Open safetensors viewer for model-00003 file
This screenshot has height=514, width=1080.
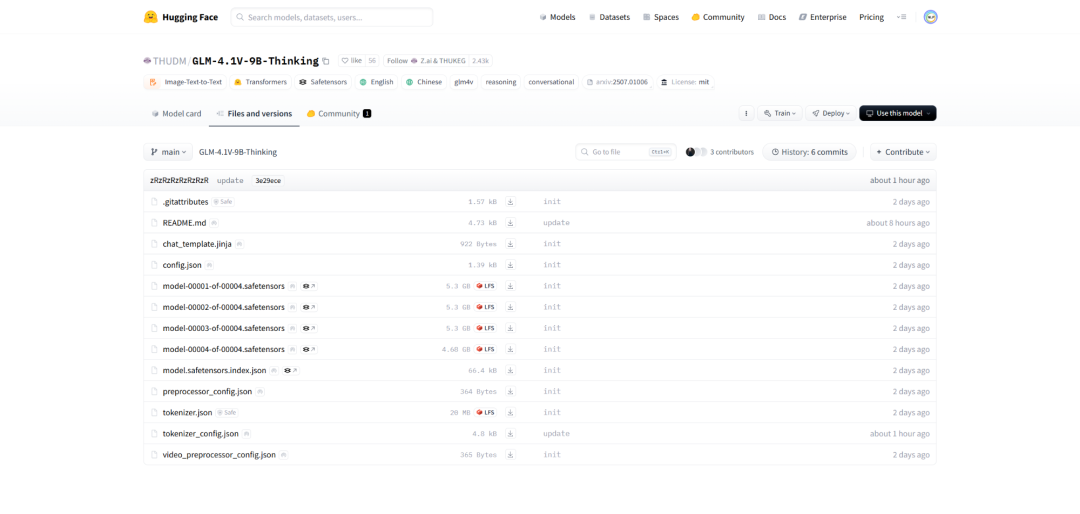coord(309,328)
